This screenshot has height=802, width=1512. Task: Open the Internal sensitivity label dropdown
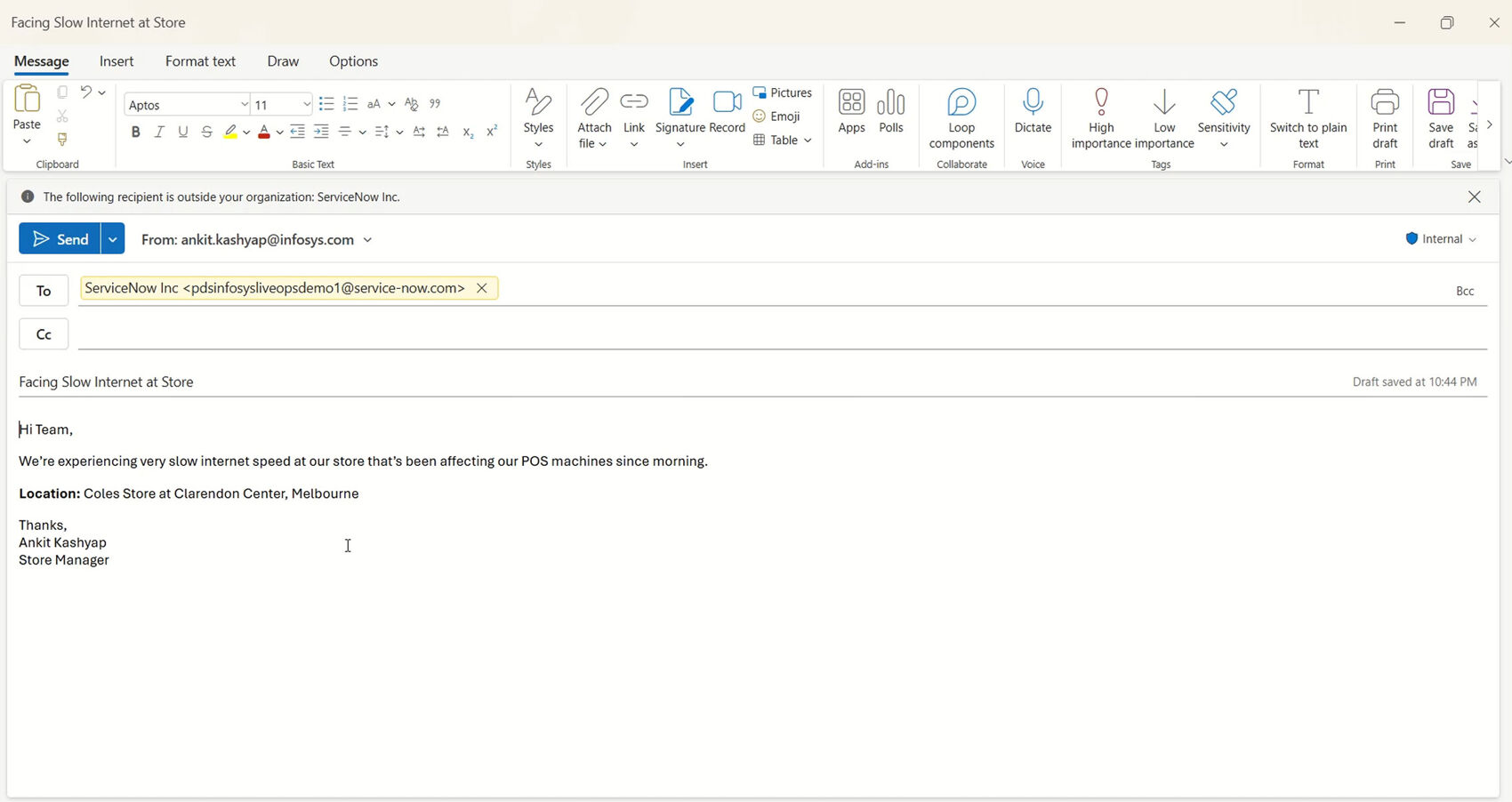click(1441, 239)
